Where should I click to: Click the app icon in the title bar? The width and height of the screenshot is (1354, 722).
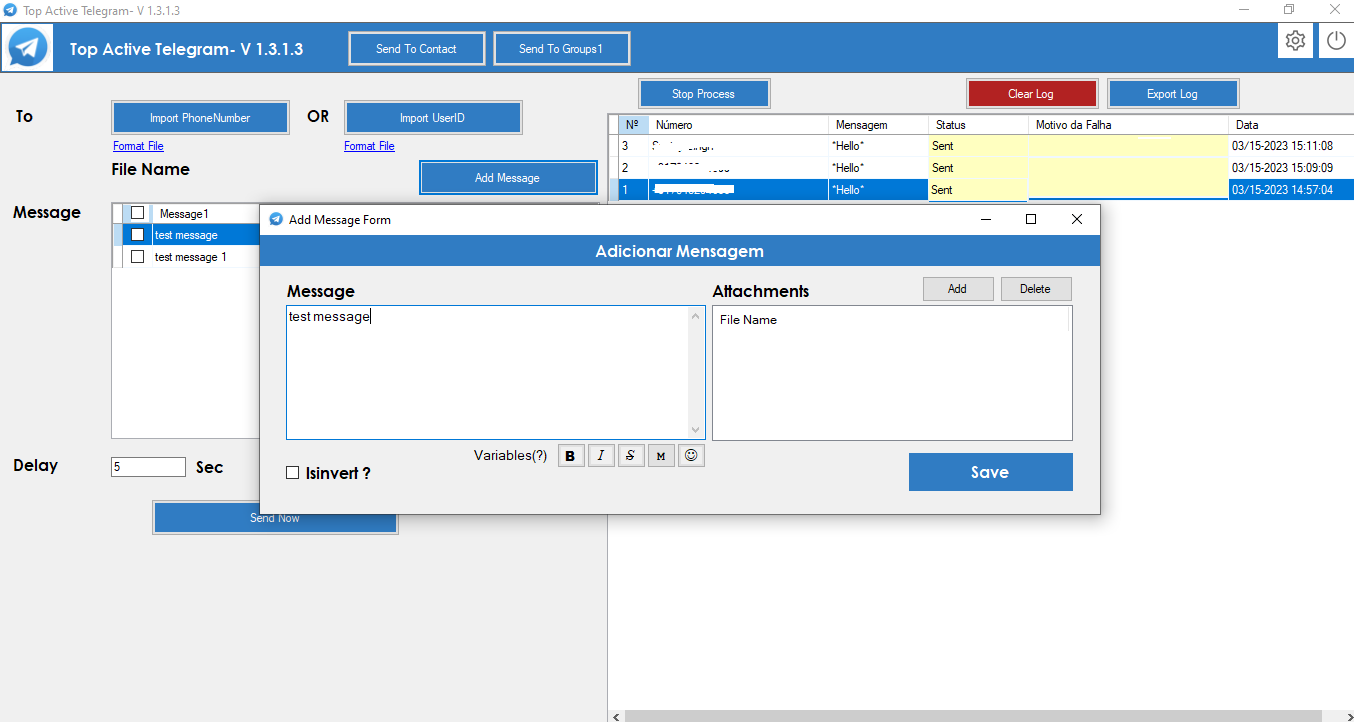point(10,10)
